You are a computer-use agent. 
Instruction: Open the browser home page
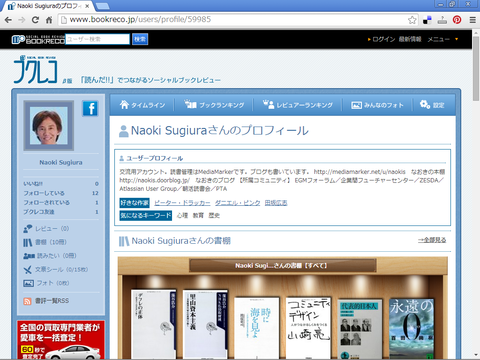click(49, 20)
